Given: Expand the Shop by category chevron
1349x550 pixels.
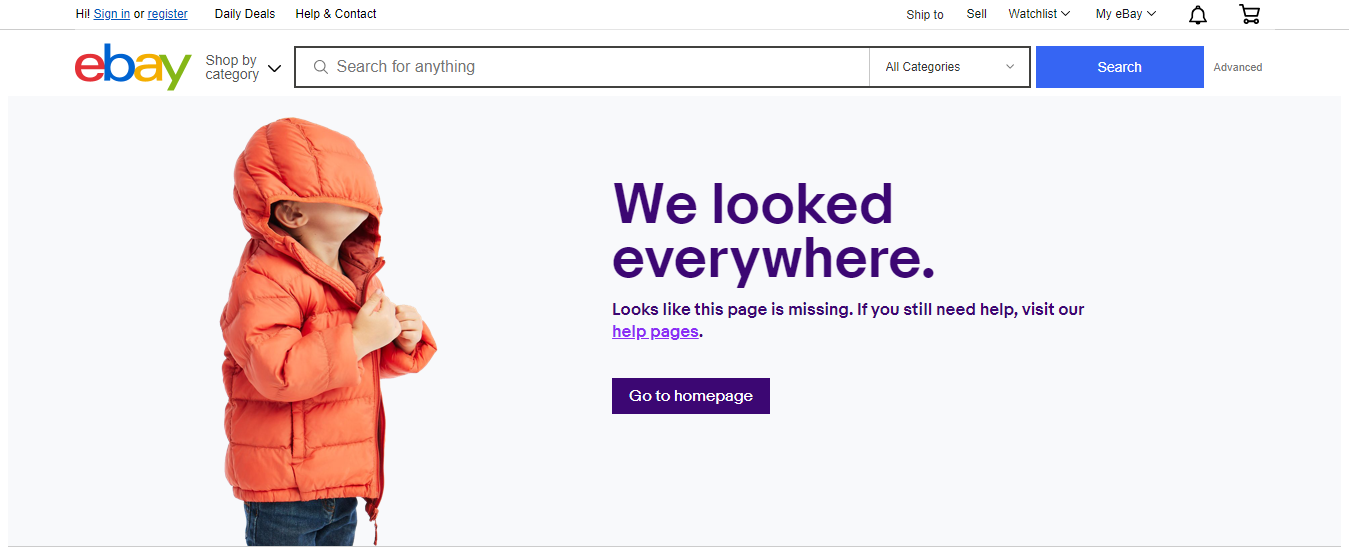Looking at the screenshot, I should (274, 68).
